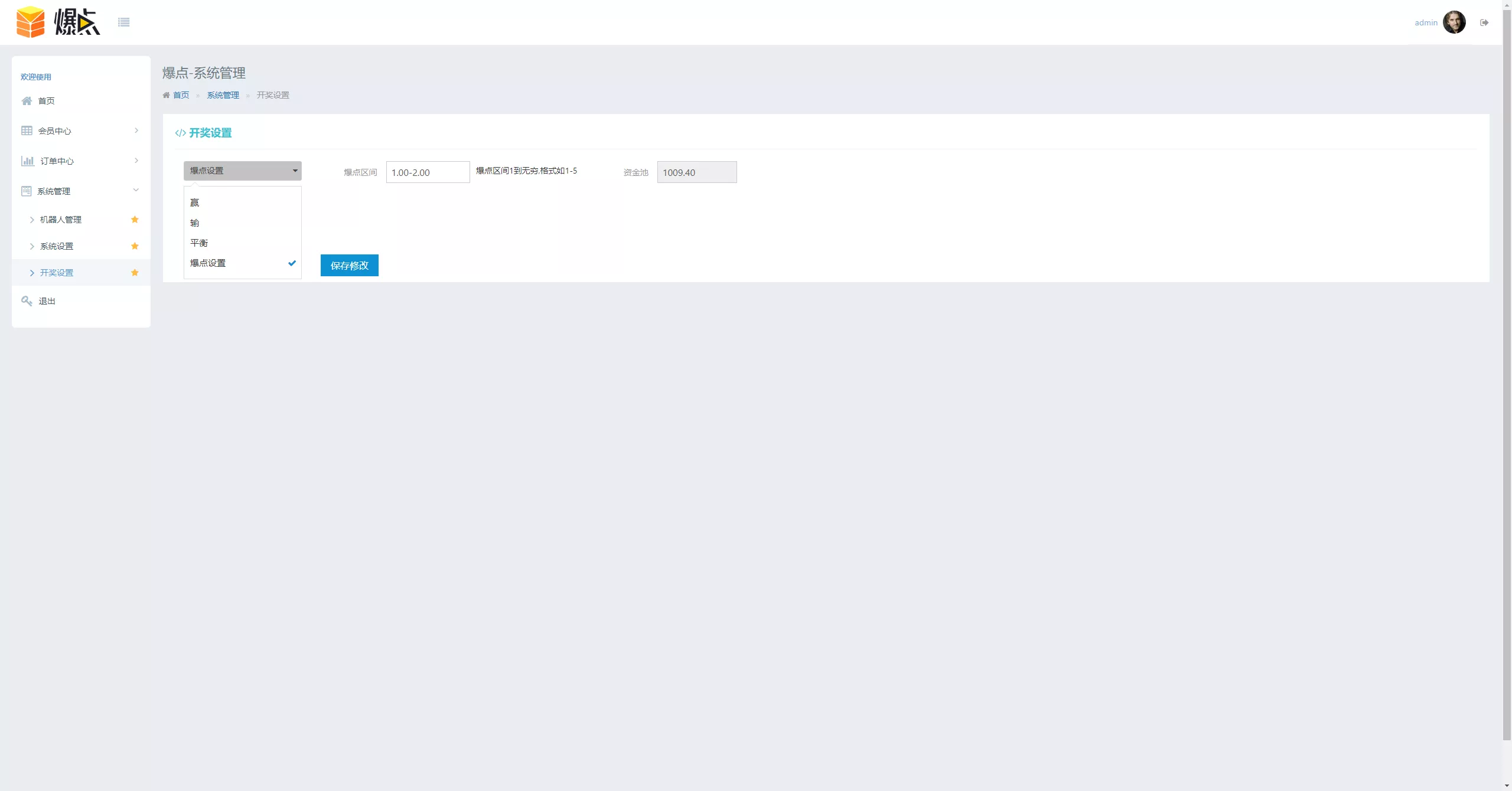The width and height of the screenshot is (1512, 791).
Task: Click the star icon next to 机器人管理
Action: [x=135, y=220]
